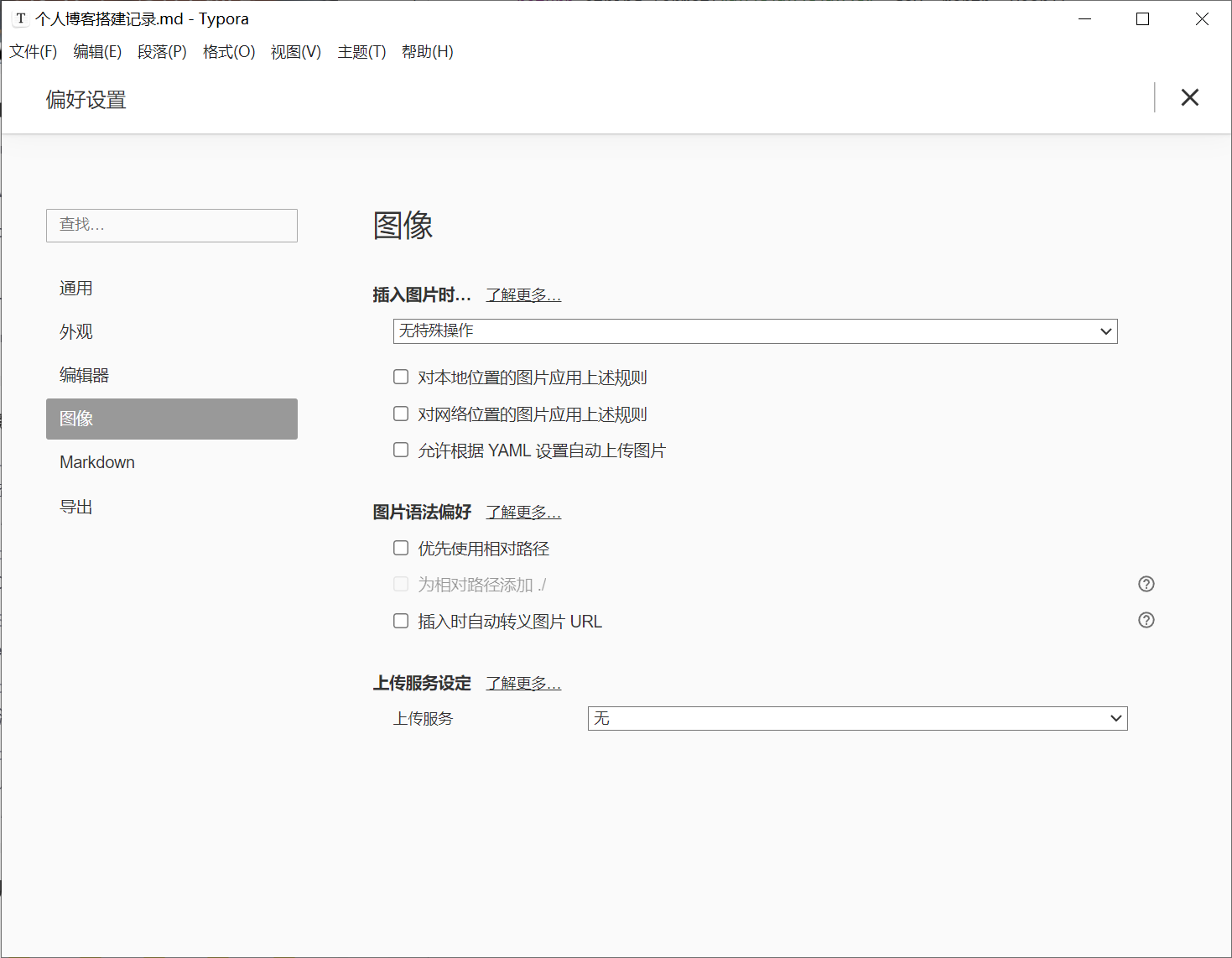Click the 查找 search field
Image resolution: width=1232 pixels, height=958 pixels.
tap(172, 226)
